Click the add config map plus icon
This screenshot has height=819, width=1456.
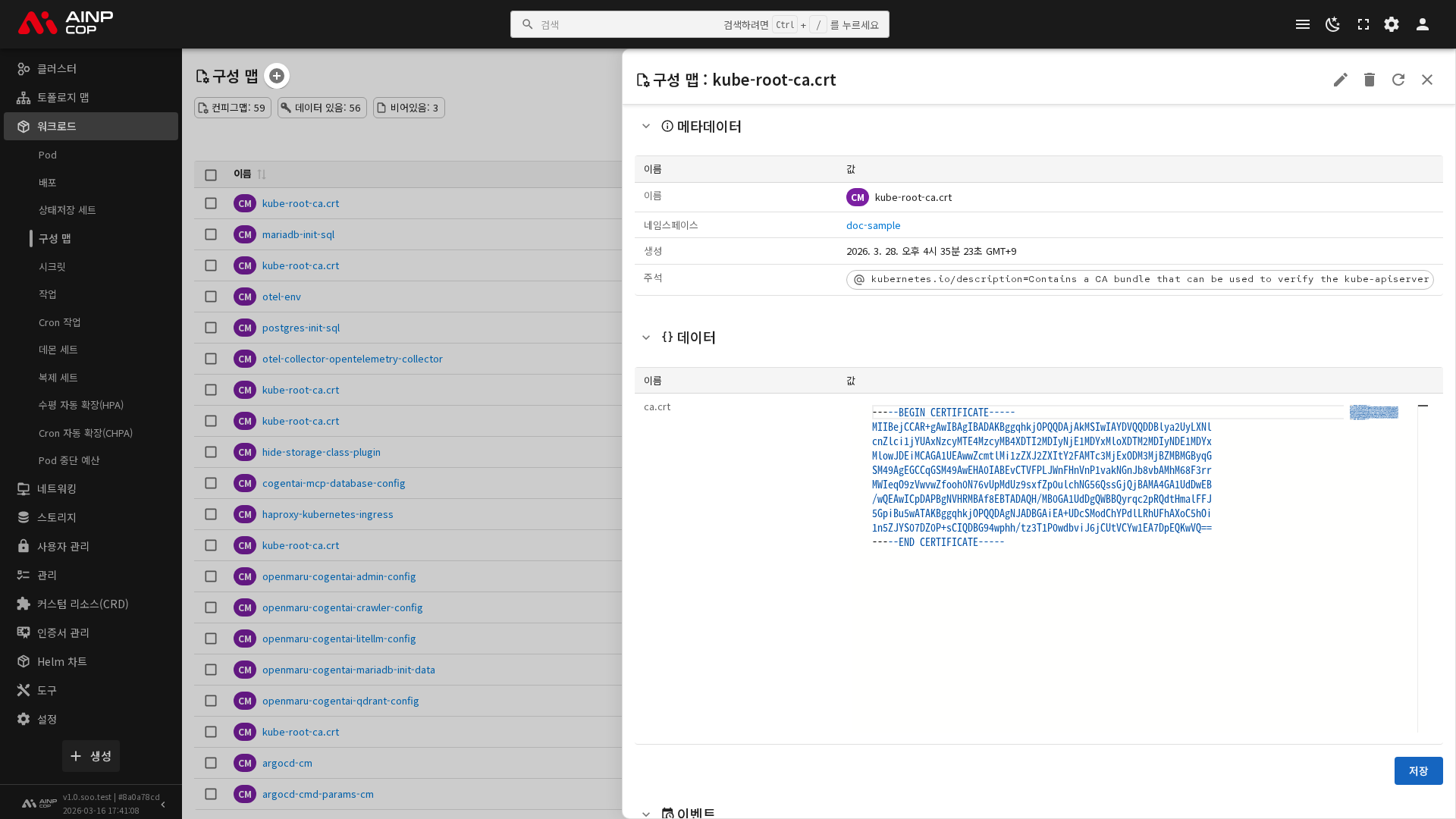pos(277,76)
